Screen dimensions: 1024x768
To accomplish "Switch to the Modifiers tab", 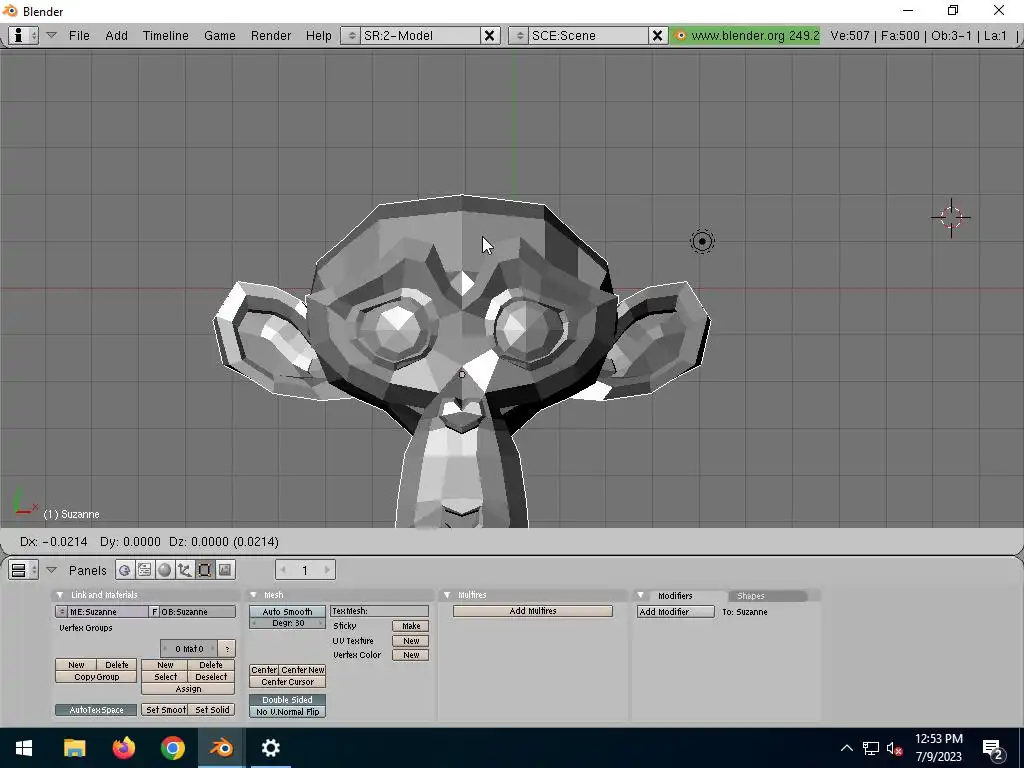I will (x=675, y=596).
